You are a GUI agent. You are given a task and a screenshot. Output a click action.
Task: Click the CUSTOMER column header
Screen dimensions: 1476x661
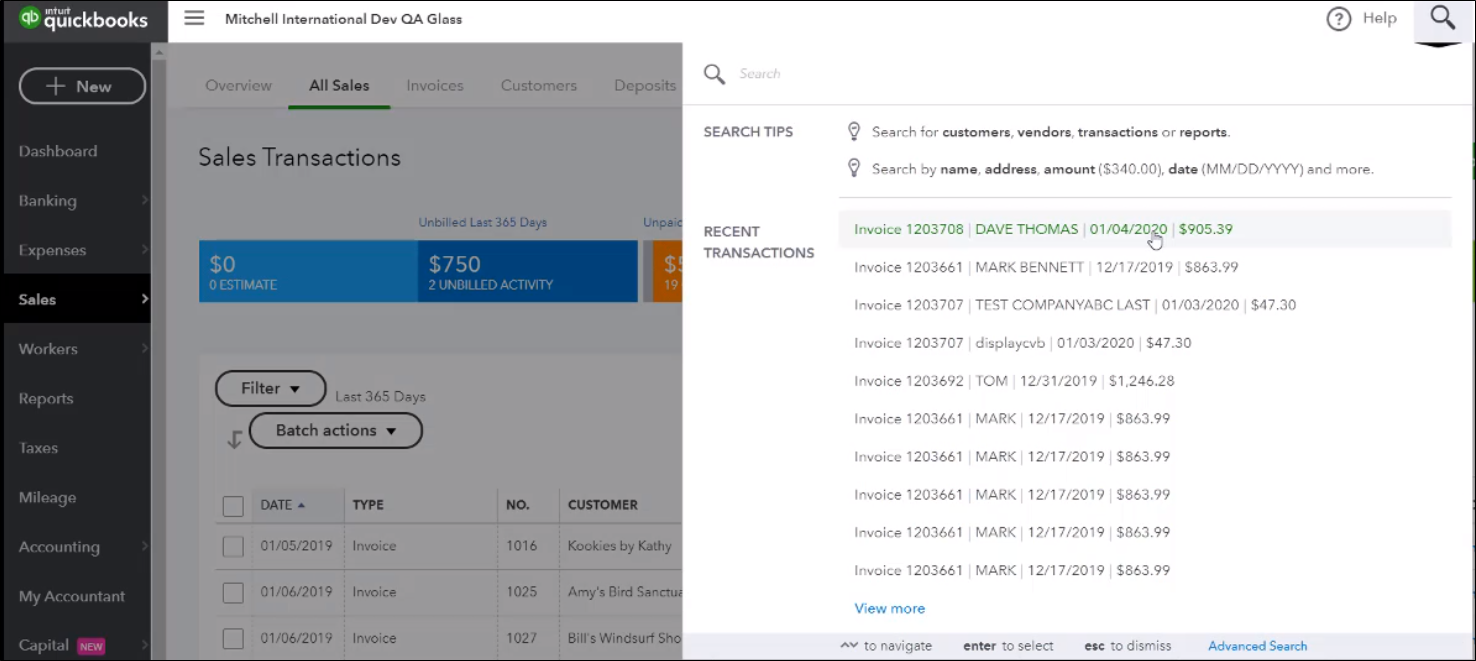coord(603,505)
